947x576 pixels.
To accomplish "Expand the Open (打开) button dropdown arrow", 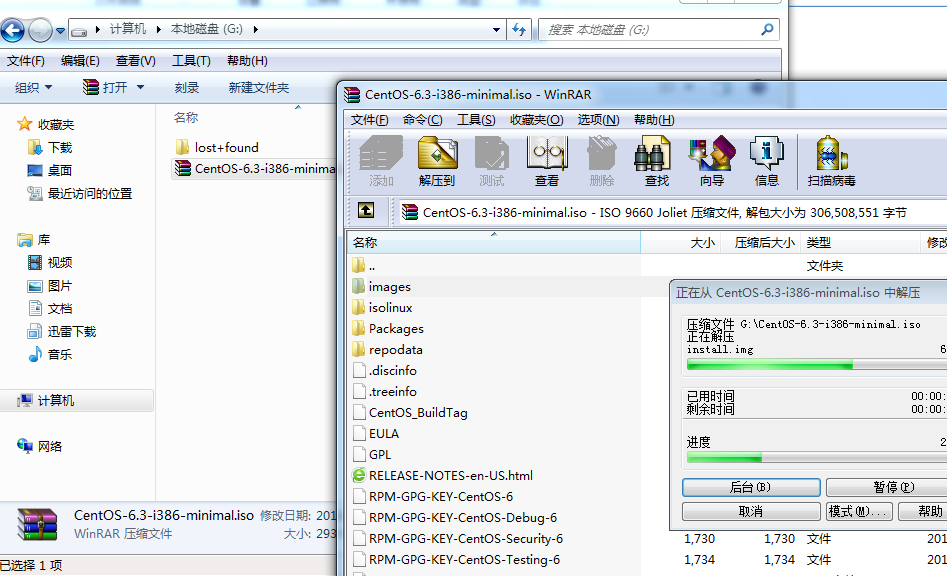I will click(x=140, y=88).
